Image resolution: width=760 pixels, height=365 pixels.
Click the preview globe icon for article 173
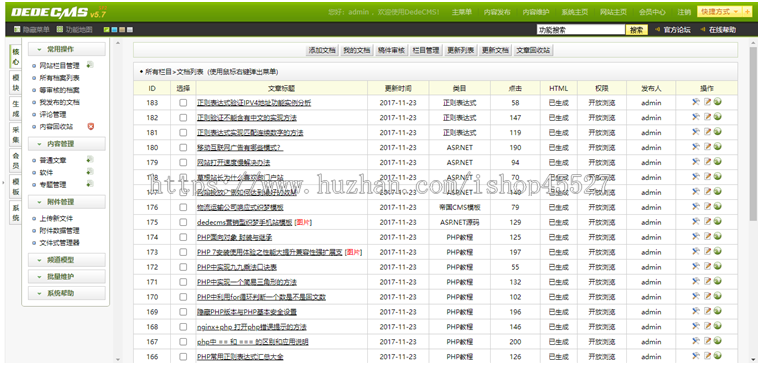(x=717, y=252)
